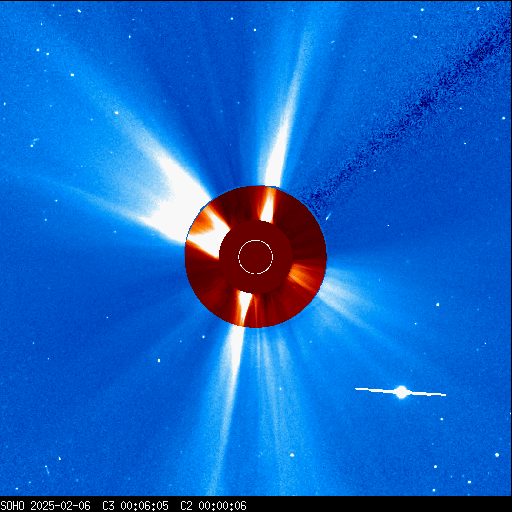Click the dark red central occulting disk
The height and width of the screenshot is (512, 512).
[x=256, y=257]
